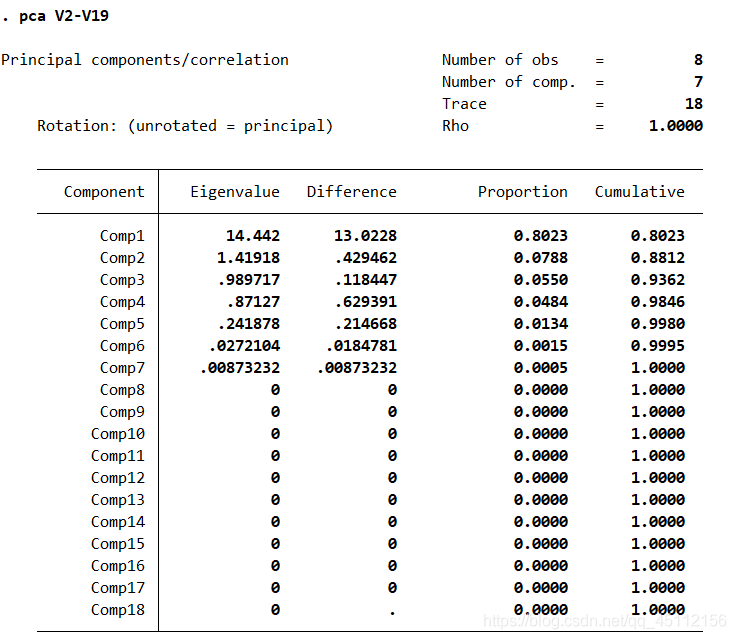Select the Comp18 row label
This screenshot has height=639, width=736.
coord(118,611)
